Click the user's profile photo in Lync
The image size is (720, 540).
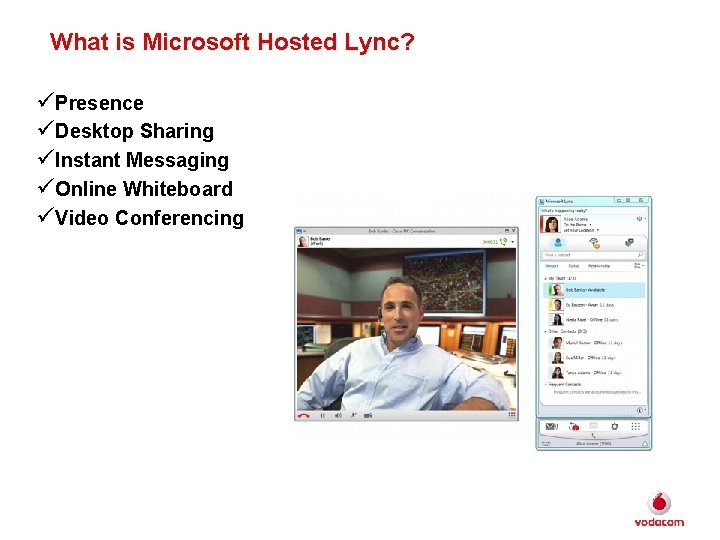(x=551, y=224)
